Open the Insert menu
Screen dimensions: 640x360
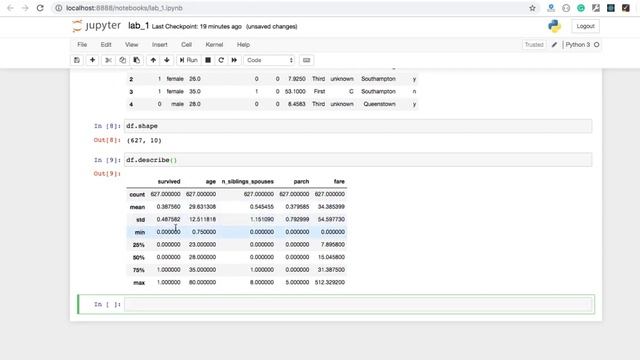point(160,44)
